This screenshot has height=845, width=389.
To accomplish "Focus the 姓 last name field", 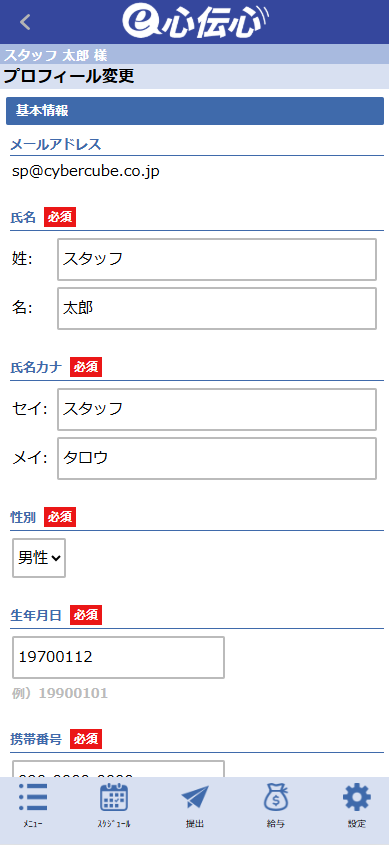I will [x=217, y=259].
